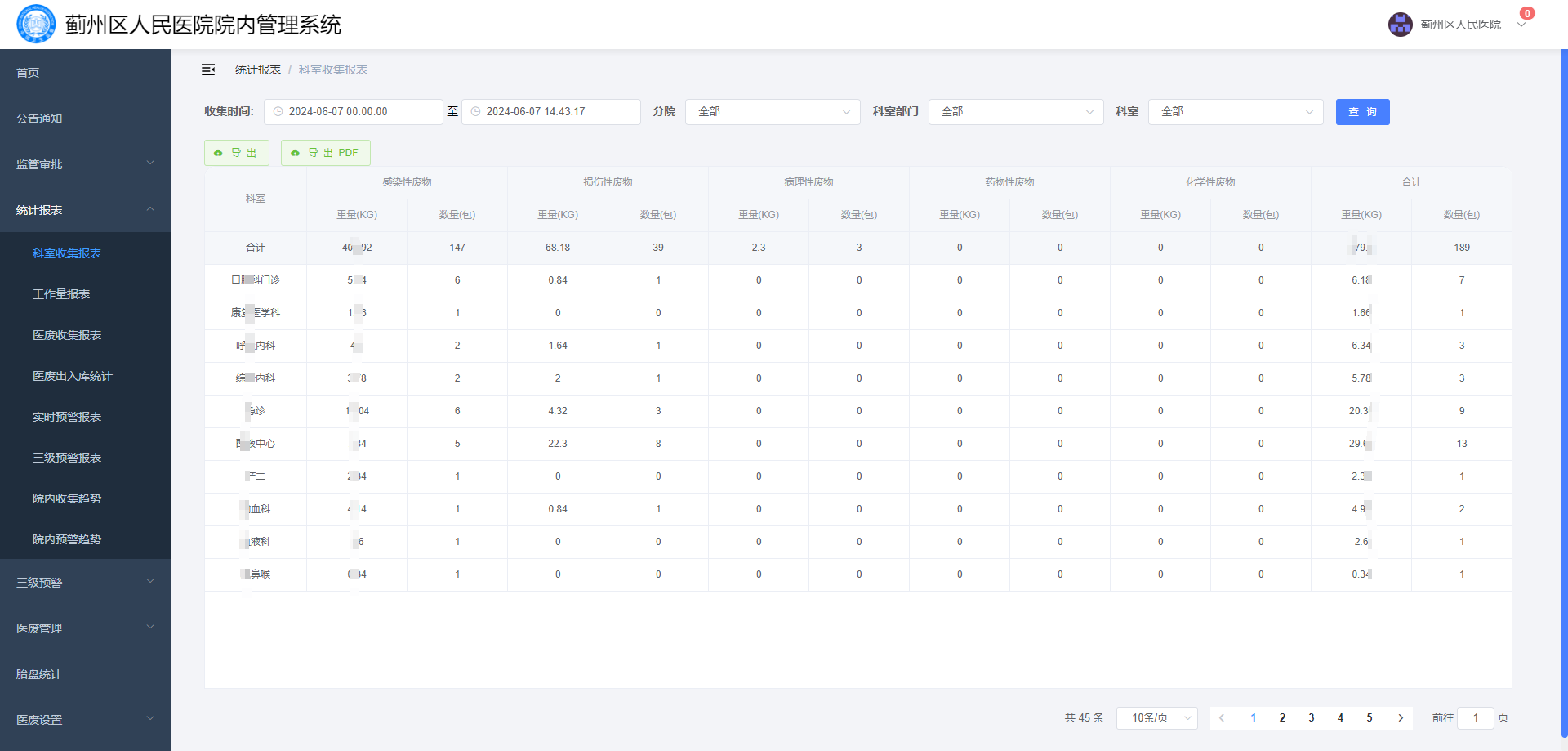1568x751 pixels.
Task: Click clock icon in end time field
Action: (x=475, y=112)
